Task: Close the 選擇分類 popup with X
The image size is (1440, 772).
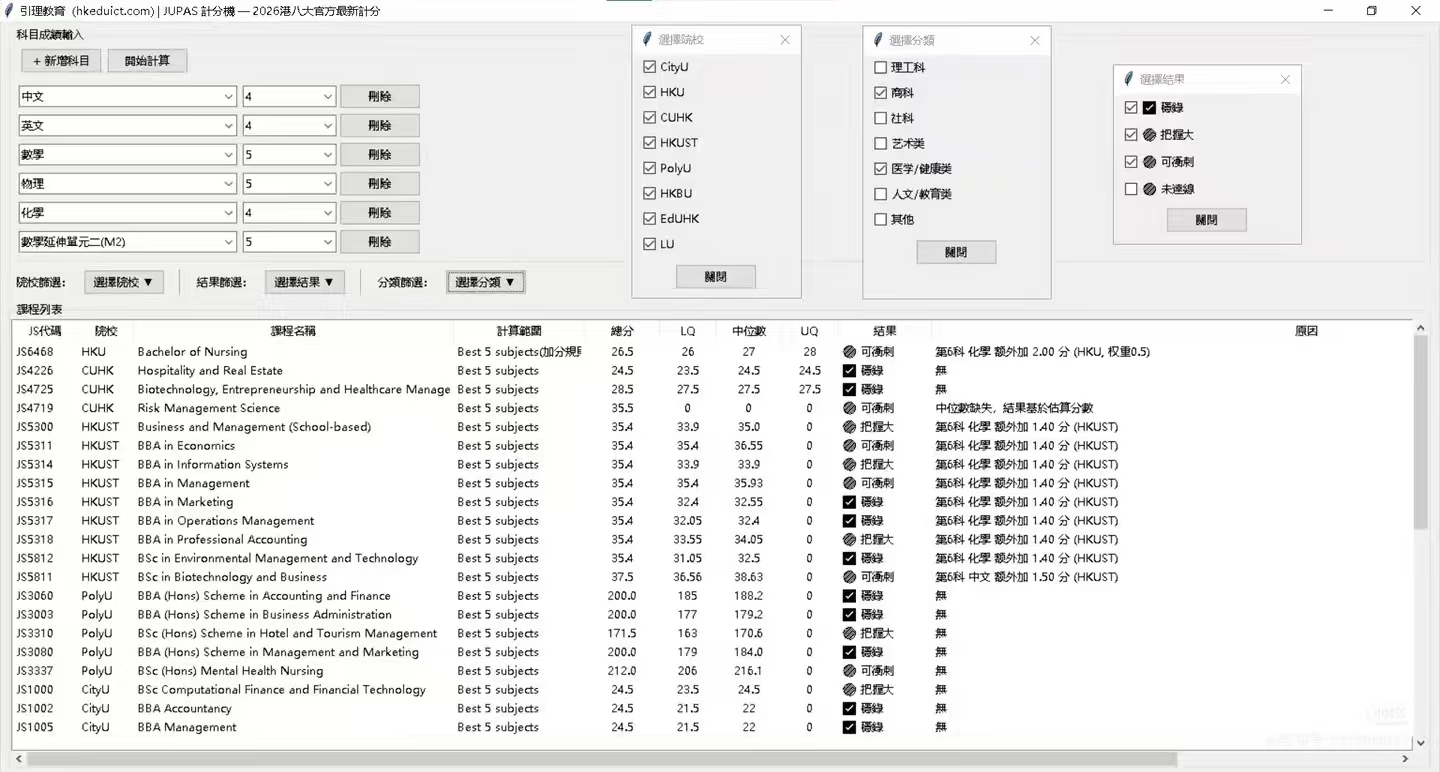Action: [x=1035, y=41]
